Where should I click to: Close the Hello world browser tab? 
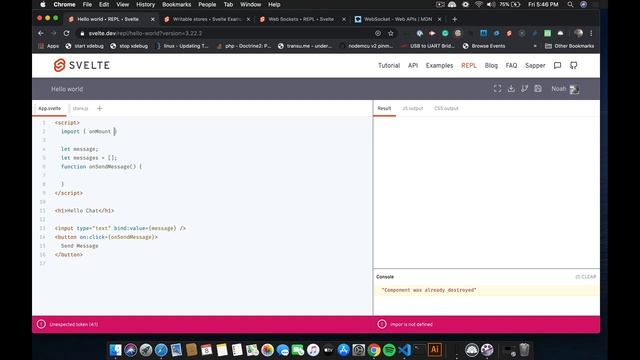click(153, 19)
